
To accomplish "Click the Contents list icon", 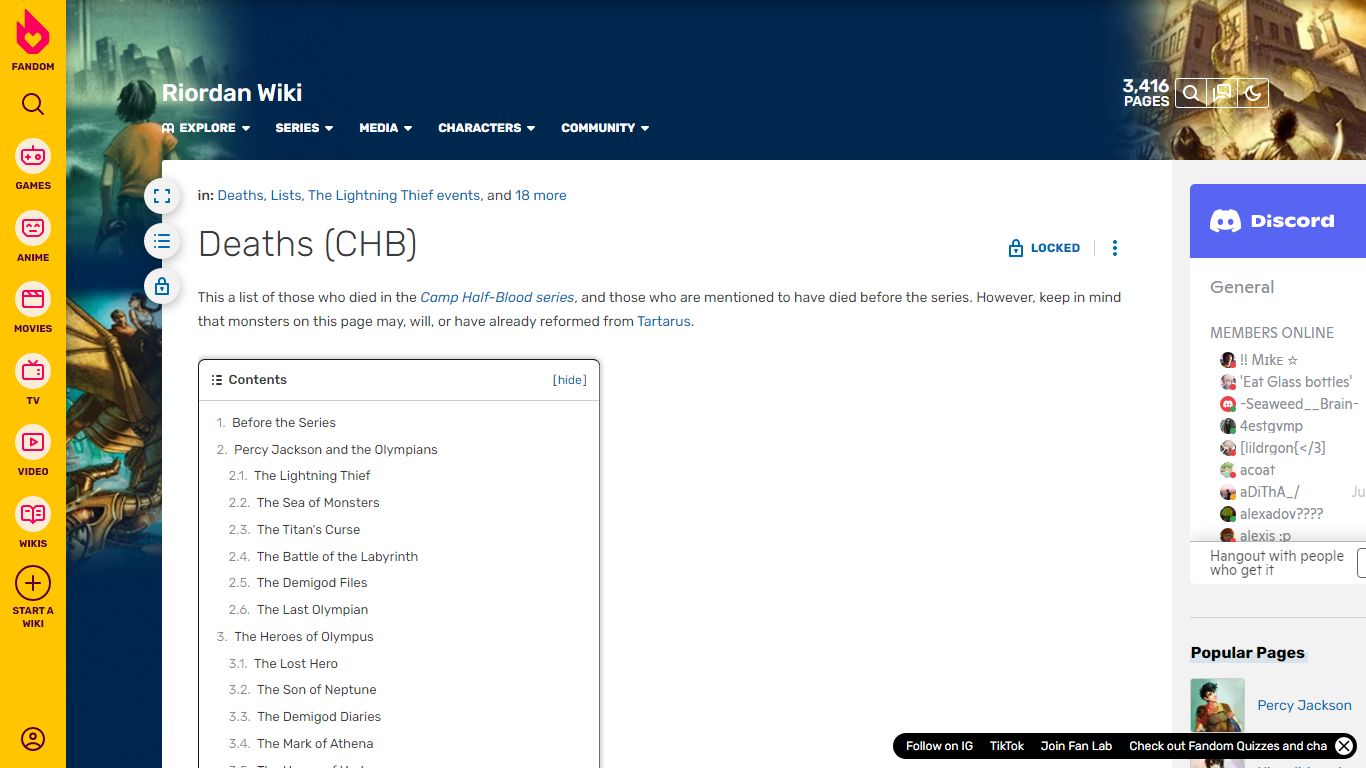I will click(217, 380).
